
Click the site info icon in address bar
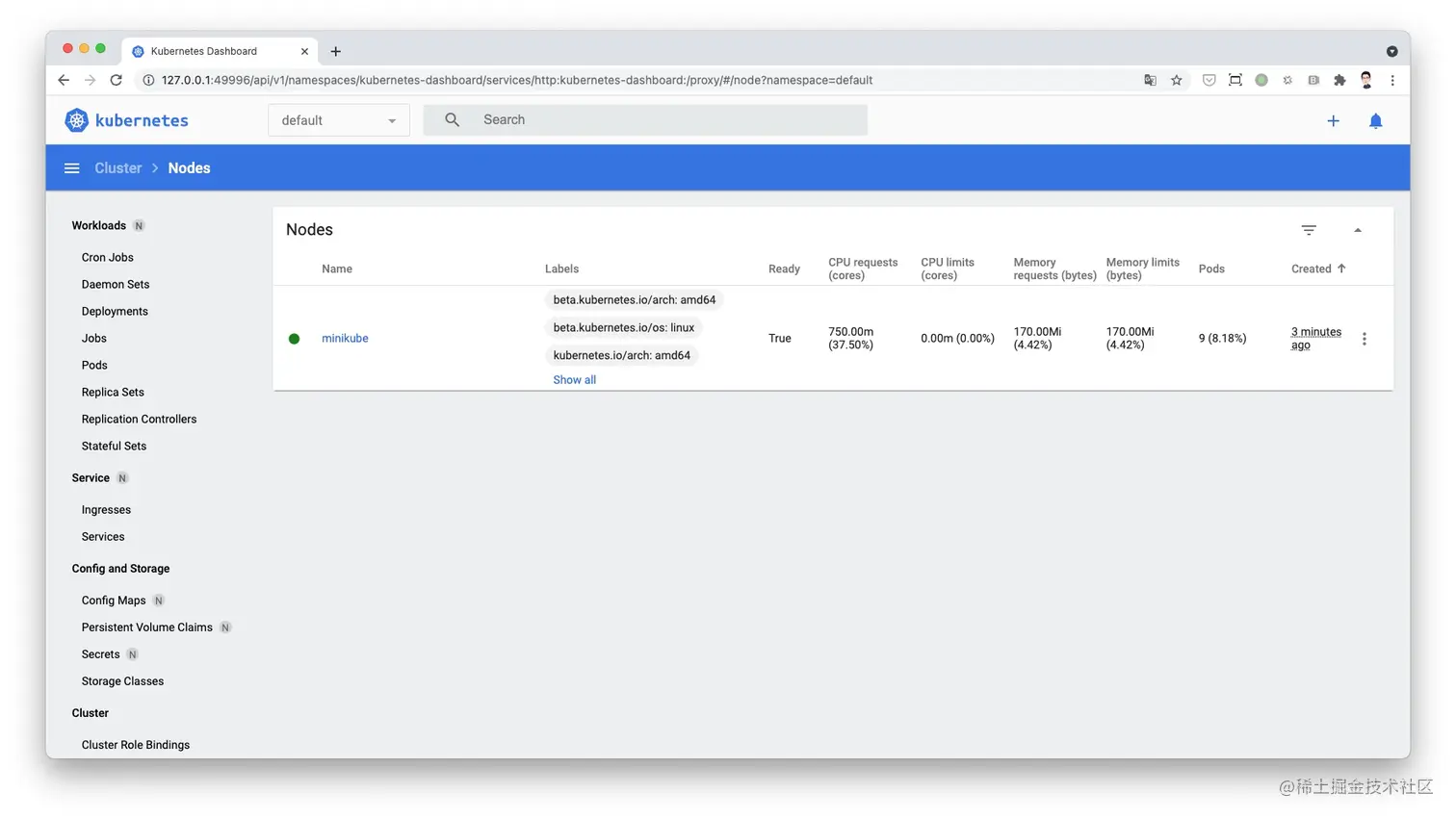148,80
